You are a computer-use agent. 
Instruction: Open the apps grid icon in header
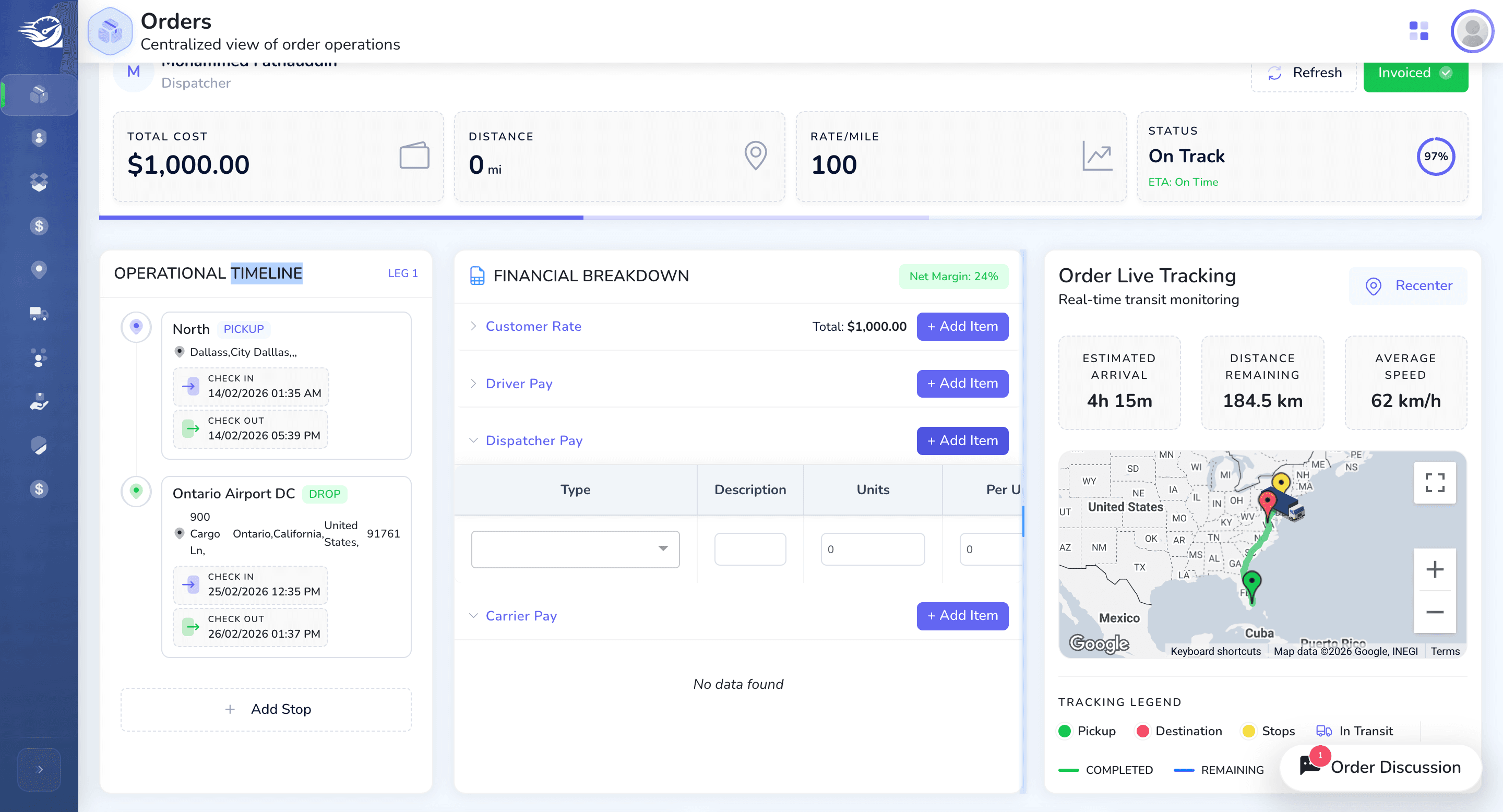pos(1418,30)
